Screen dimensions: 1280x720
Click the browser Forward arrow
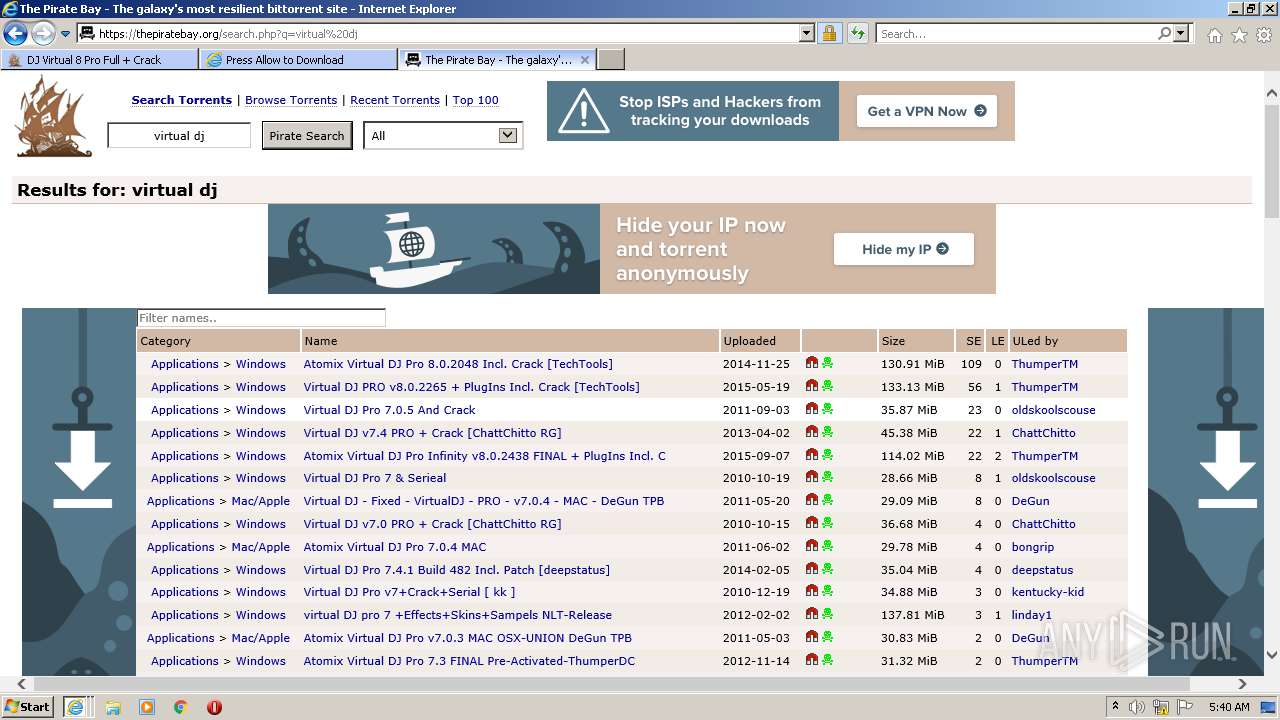[x=43, y=33]
